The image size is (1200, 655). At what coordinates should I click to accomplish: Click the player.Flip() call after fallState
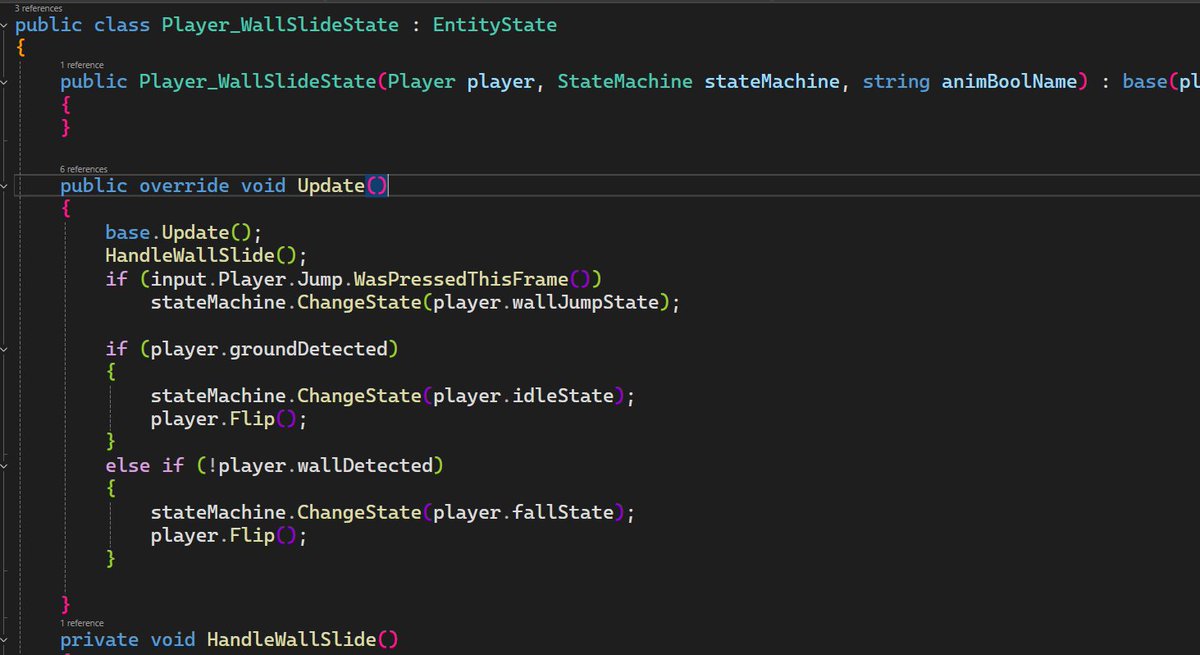(x=229, y=535)
